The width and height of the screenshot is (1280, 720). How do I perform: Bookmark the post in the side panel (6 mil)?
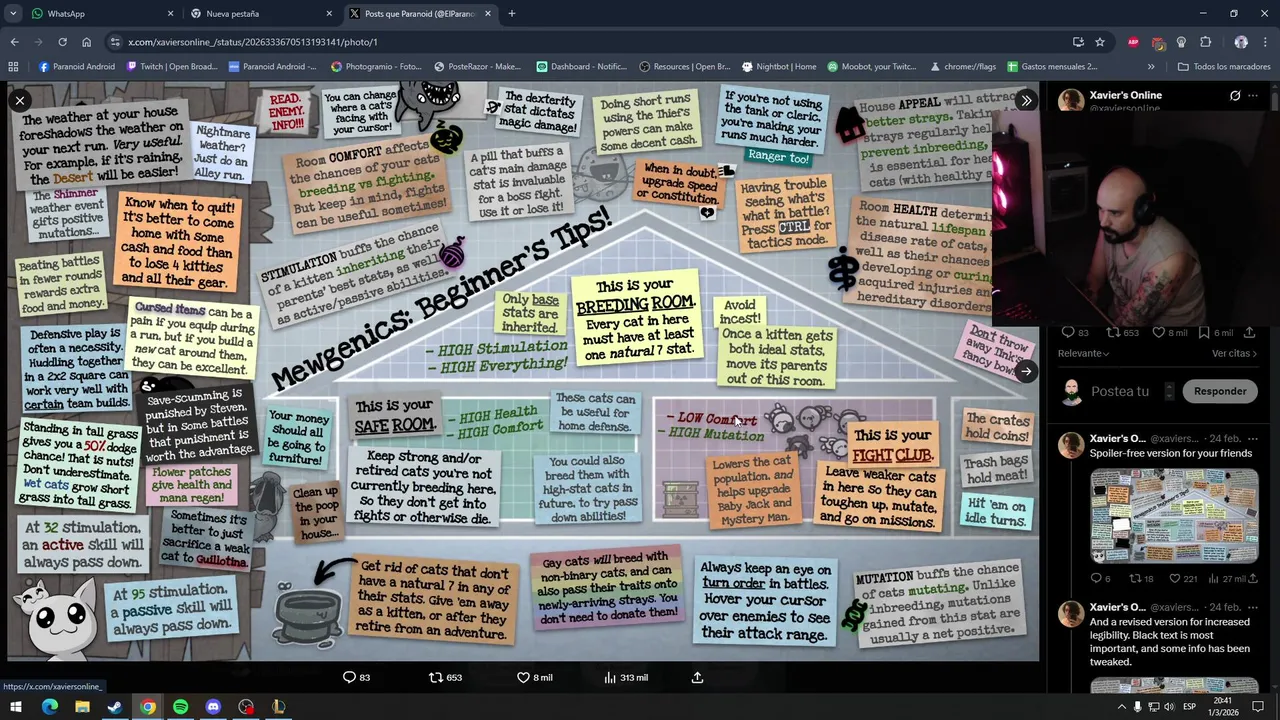tap(1215, 332)
